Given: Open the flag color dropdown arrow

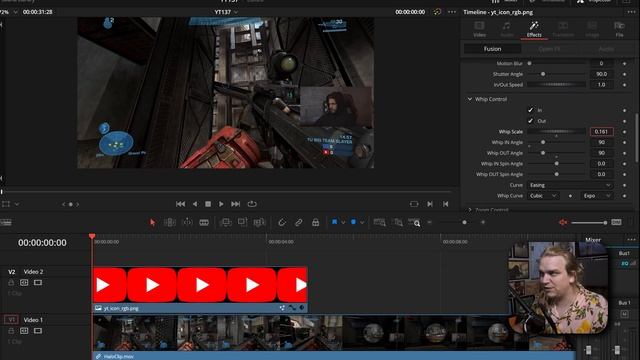Looking at the screenshot, I should pyautogui.click(x=343, y=222).
